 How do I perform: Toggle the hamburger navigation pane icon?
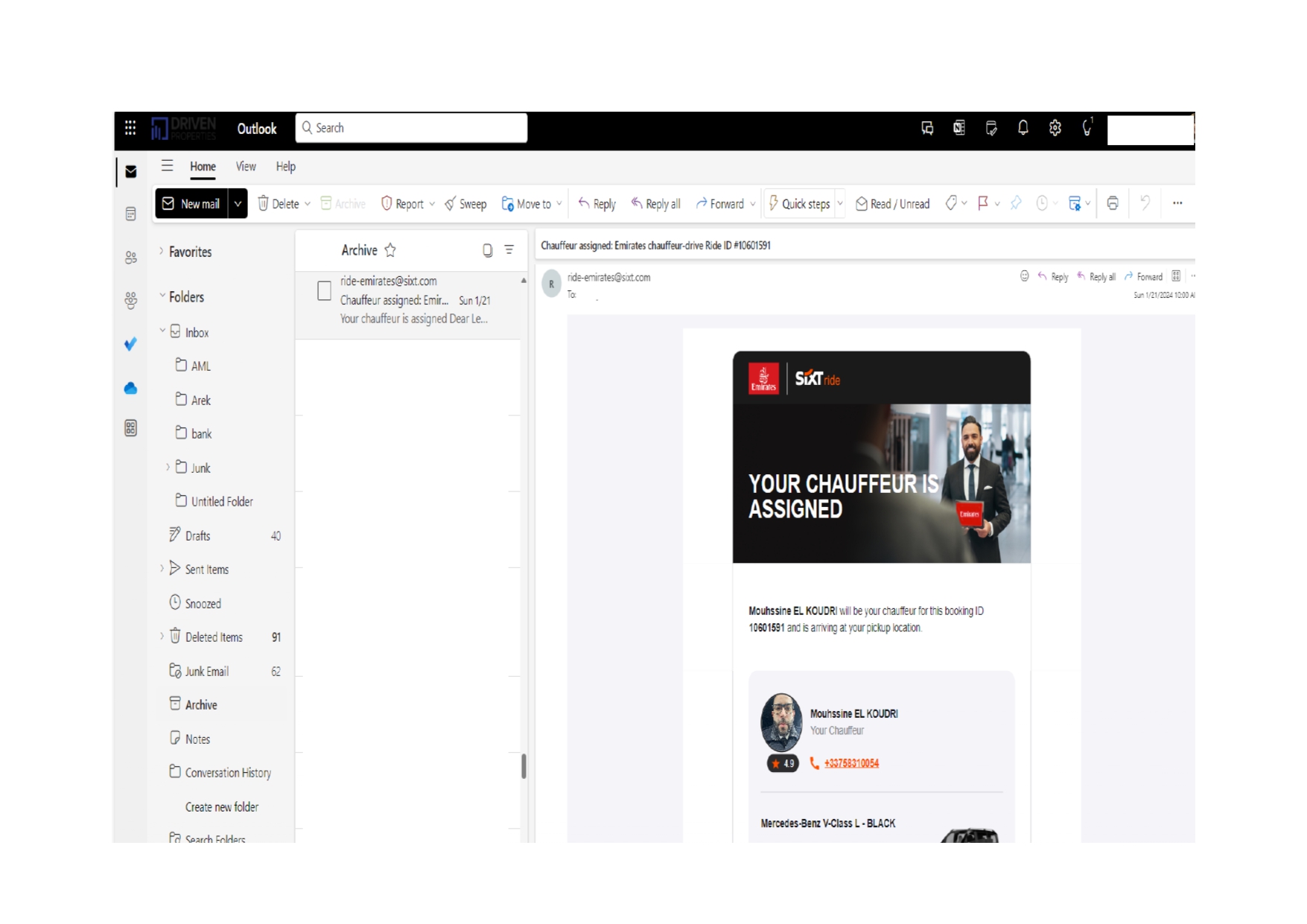pyautogui.click(x=168, y=166)
